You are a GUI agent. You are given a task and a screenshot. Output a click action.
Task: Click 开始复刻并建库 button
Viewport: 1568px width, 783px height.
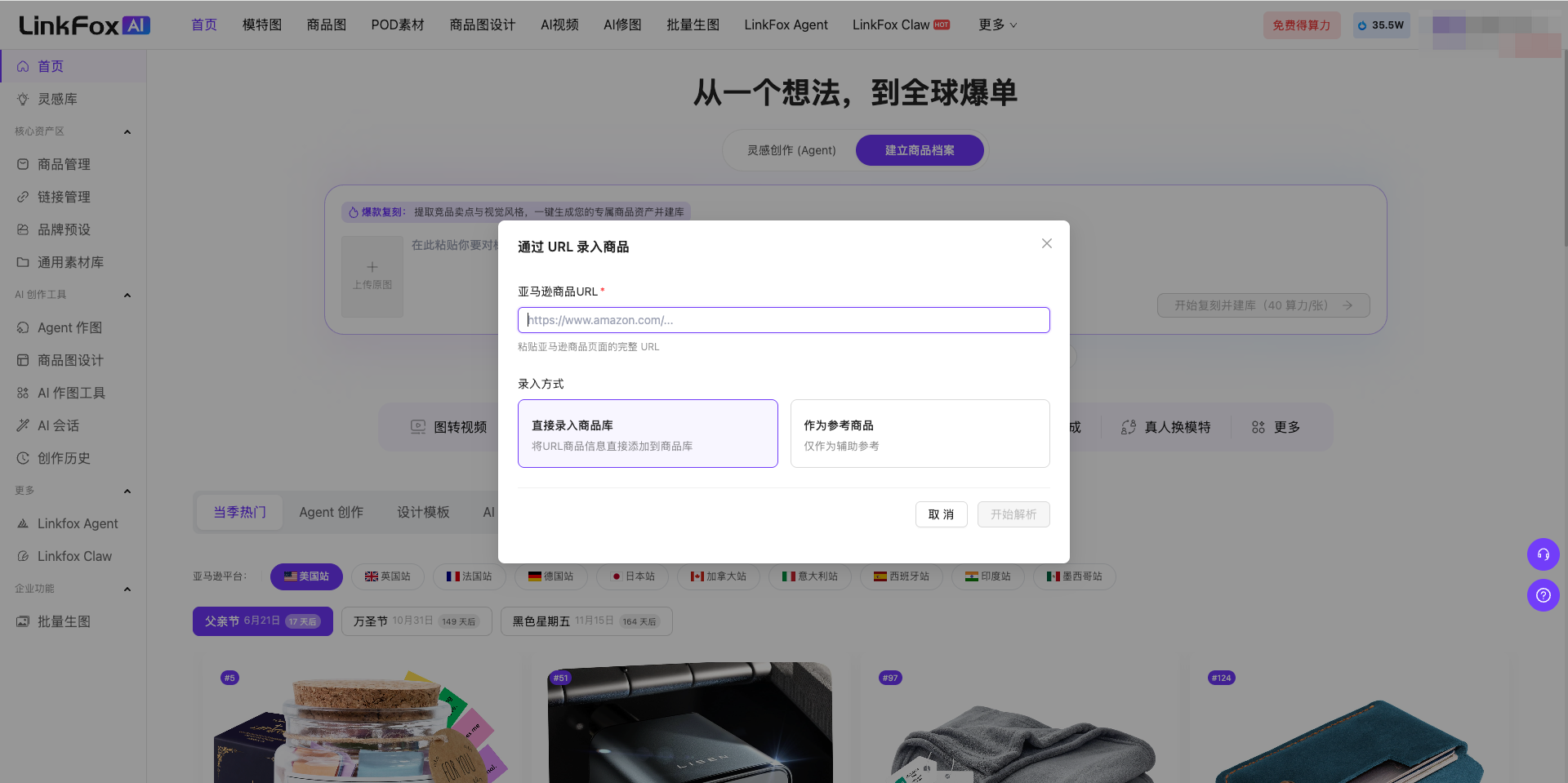tap(1263, 305)
